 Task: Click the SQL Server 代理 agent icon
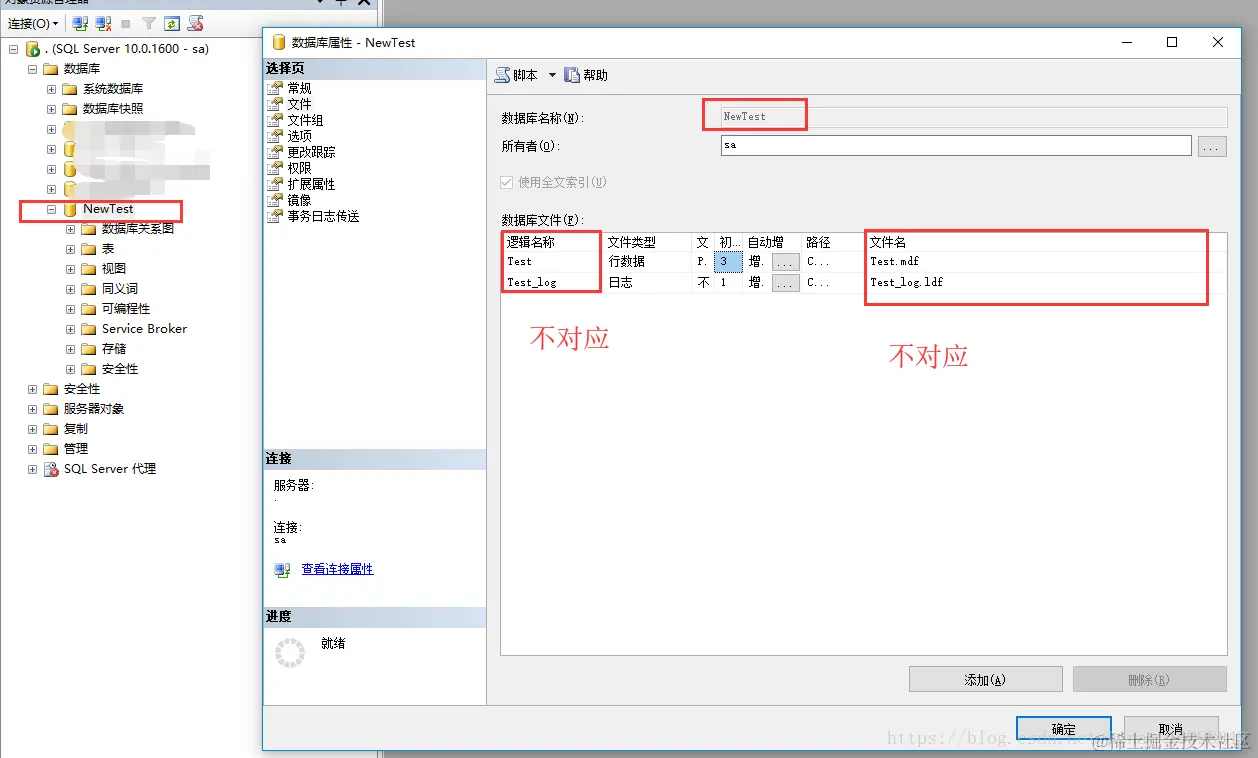tap(51, 469)
